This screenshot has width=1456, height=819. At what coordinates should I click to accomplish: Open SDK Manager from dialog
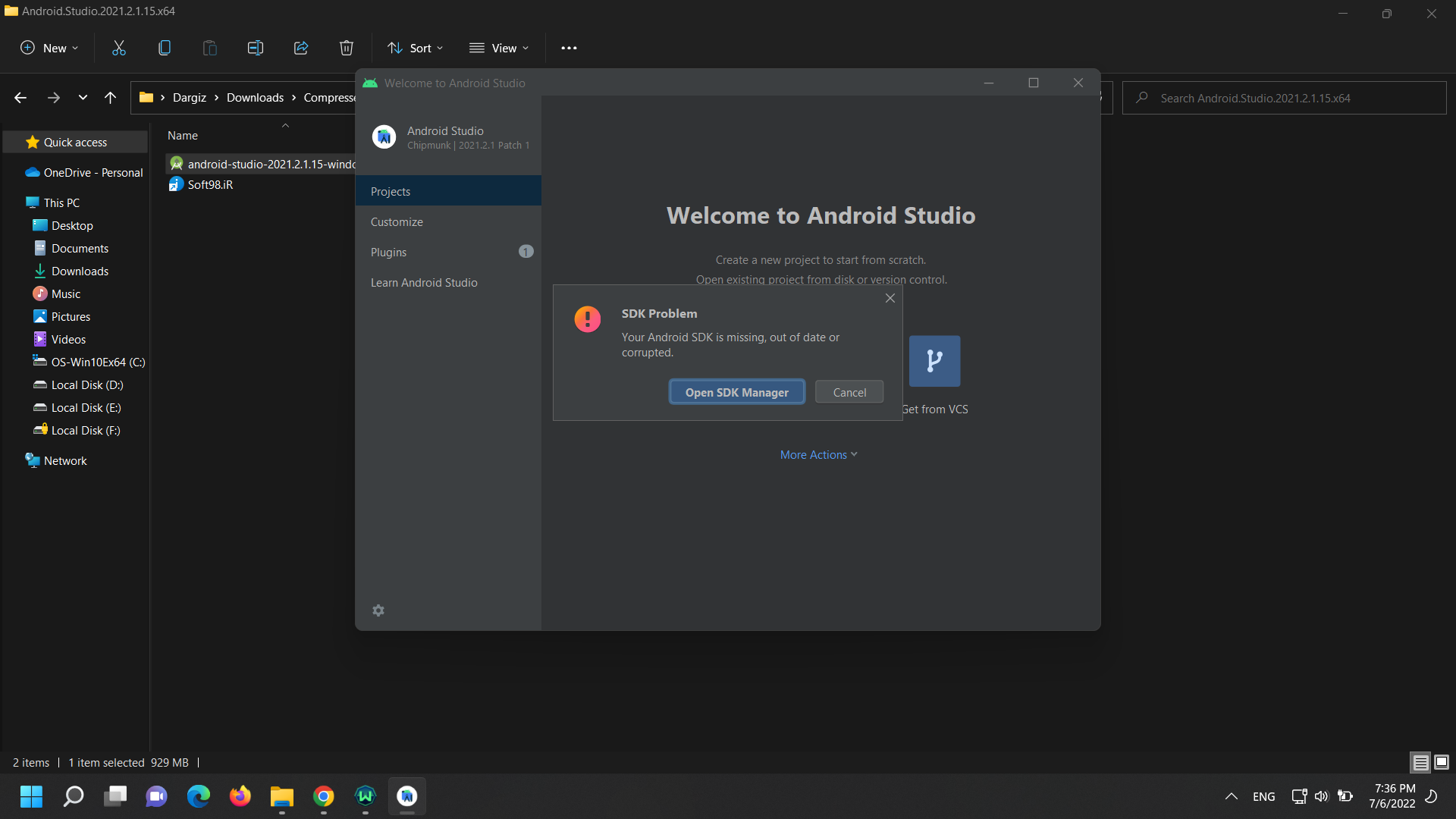pyautogui.click(x=737, y=391)
